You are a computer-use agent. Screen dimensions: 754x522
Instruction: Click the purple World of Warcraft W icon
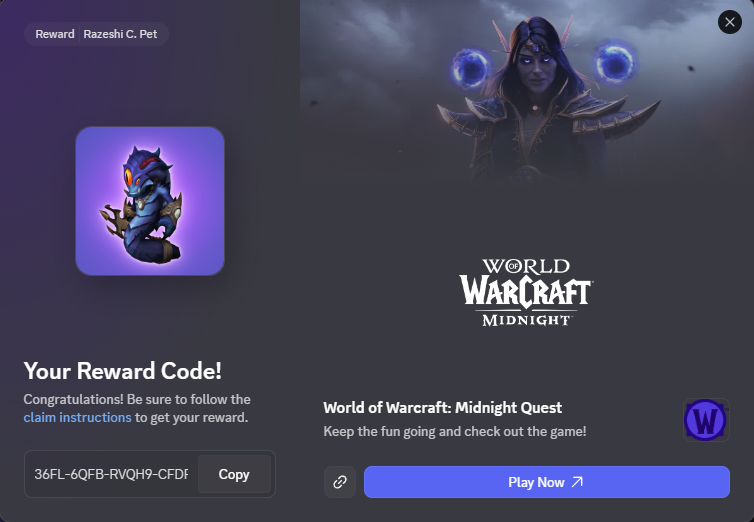(x=706, y=420)
